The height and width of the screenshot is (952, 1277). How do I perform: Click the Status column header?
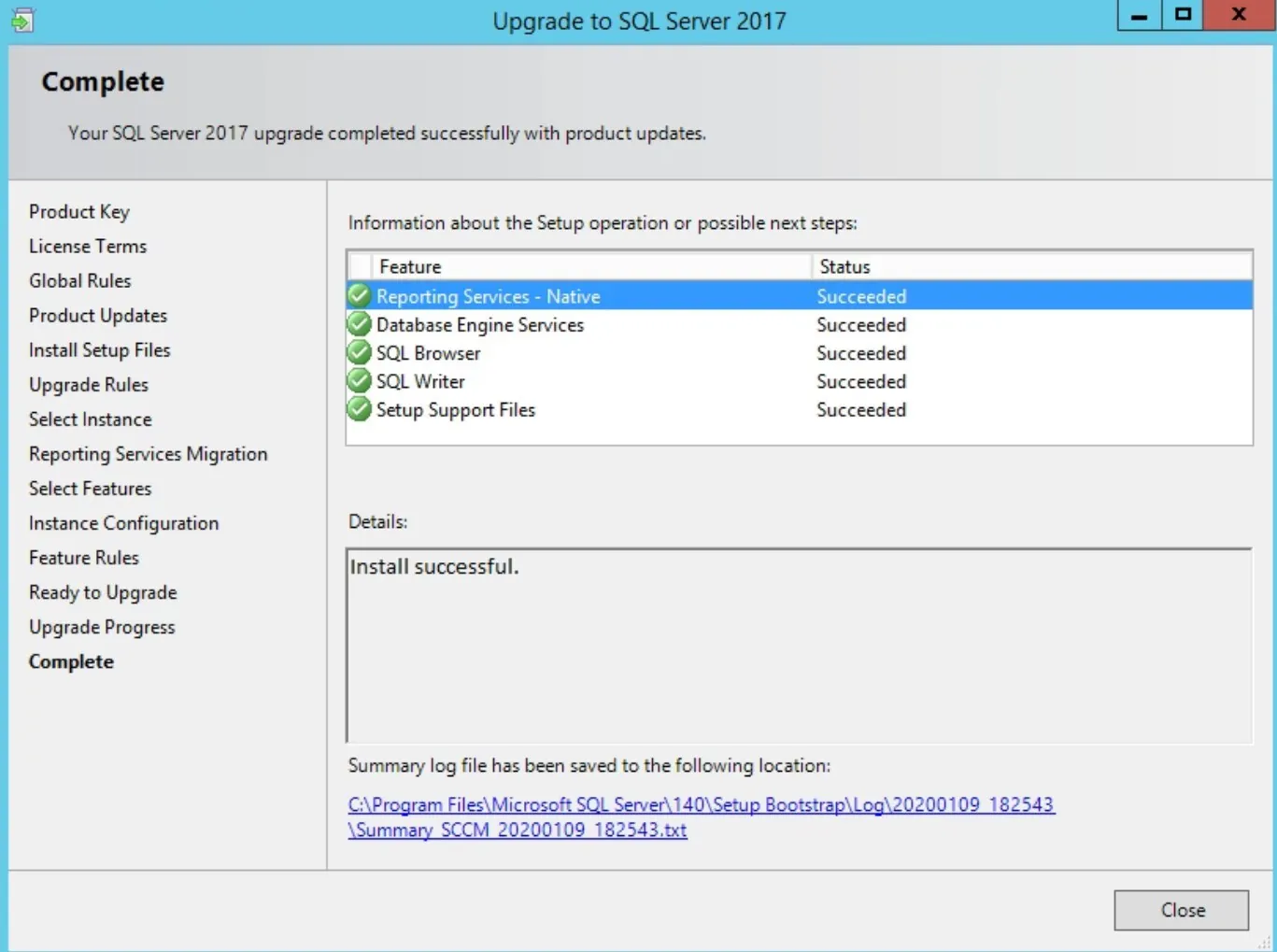1032,266
